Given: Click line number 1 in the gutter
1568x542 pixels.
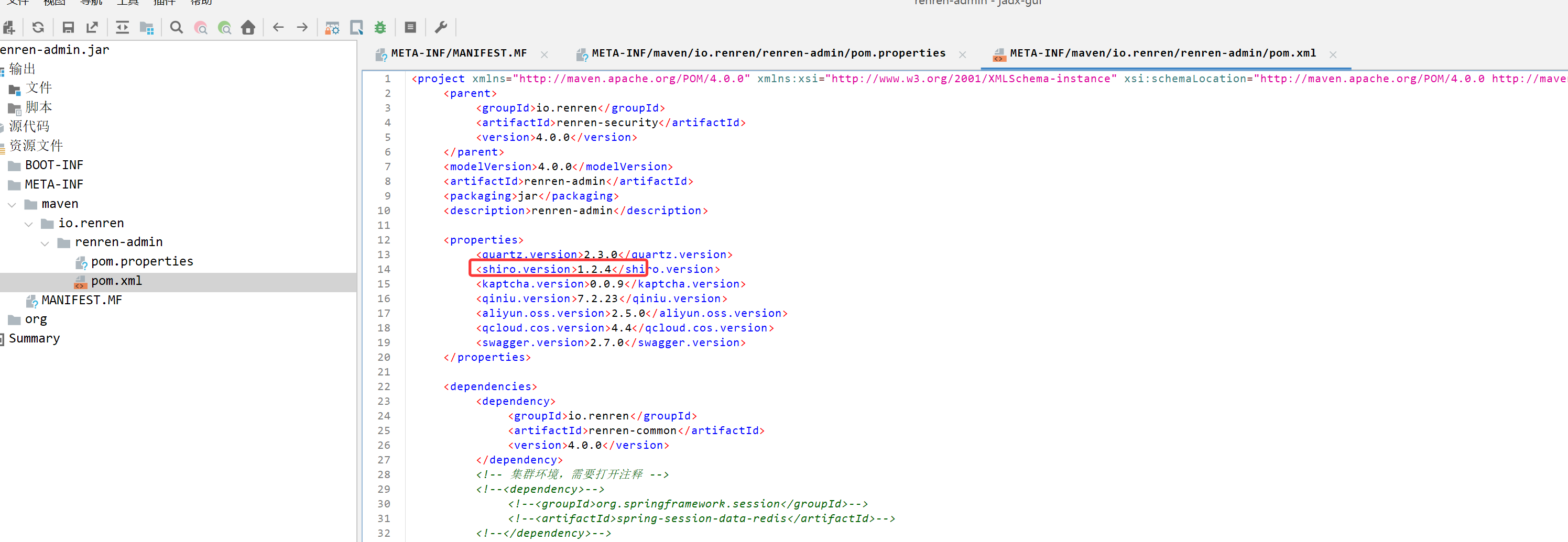Looking at the screenshot, I should [387, 79].
